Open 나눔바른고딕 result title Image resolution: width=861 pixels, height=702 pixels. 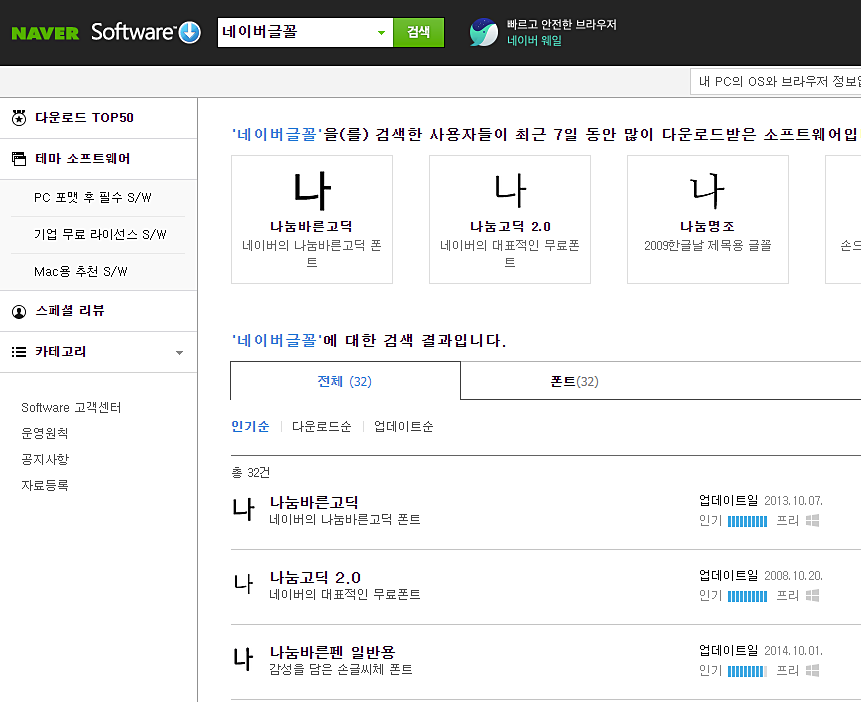coord(314,502)
